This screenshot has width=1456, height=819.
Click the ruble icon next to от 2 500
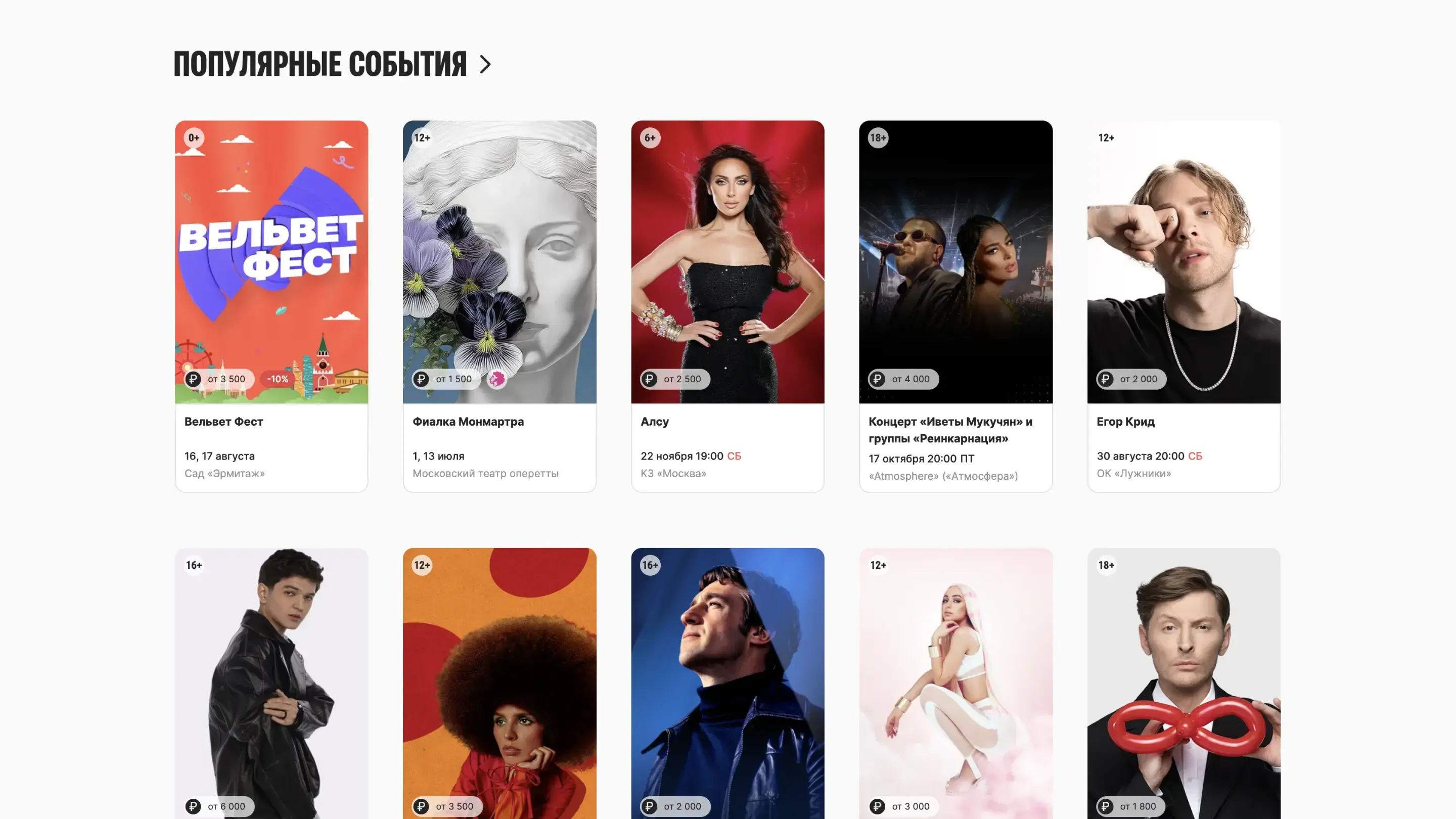pyautogui.click(x=649, y=379)
